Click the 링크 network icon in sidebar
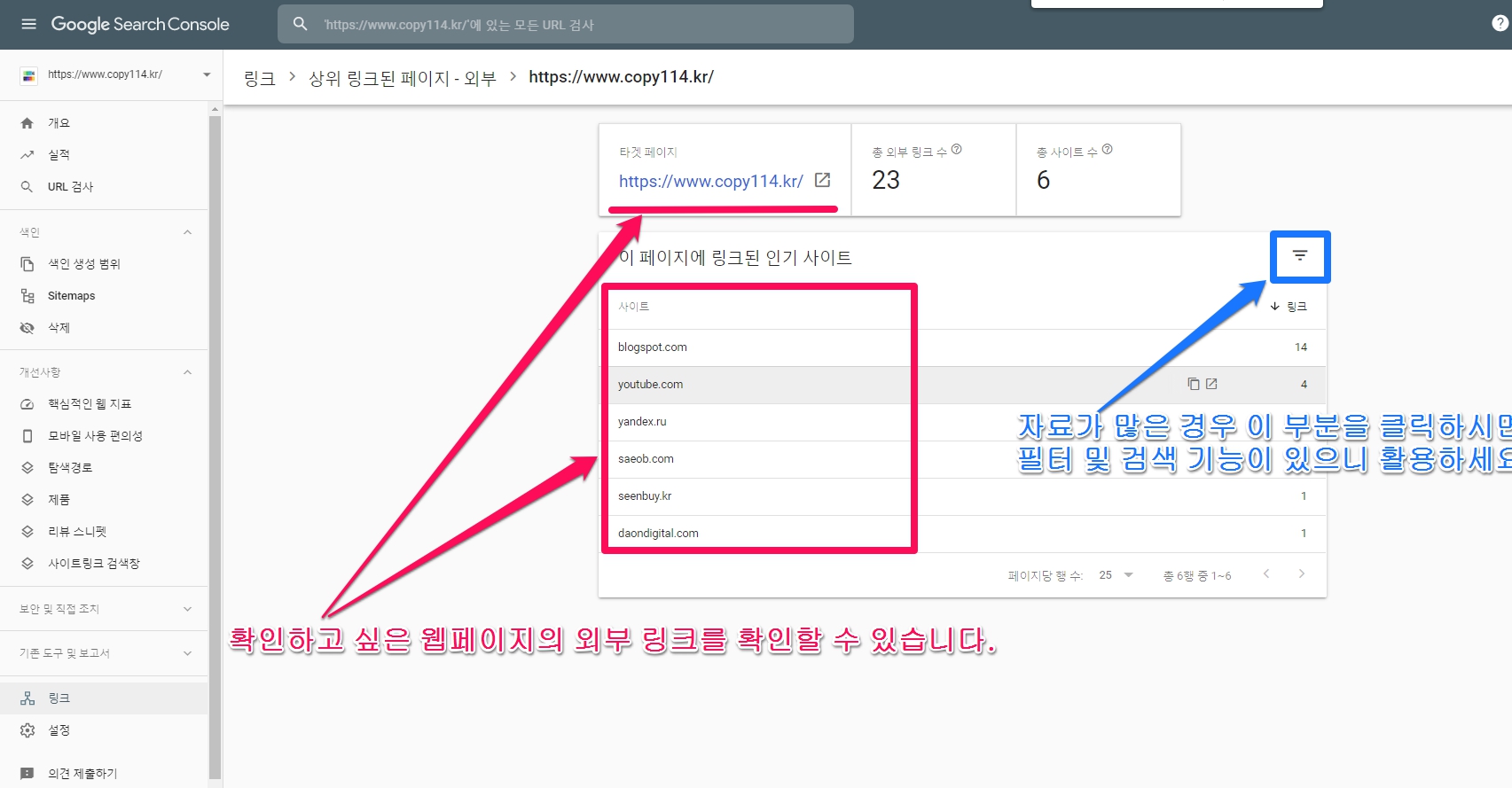 [x=27, y=698]
